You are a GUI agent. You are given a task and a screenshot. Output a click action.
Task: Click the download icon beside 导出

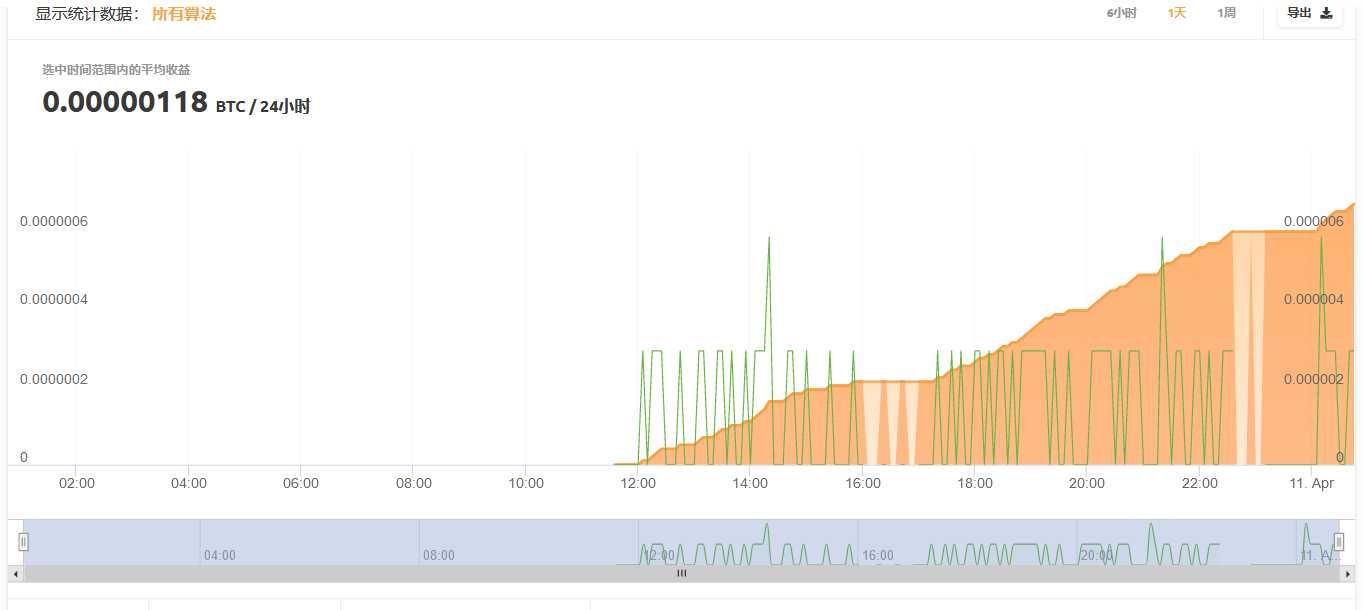(1326, 13)
